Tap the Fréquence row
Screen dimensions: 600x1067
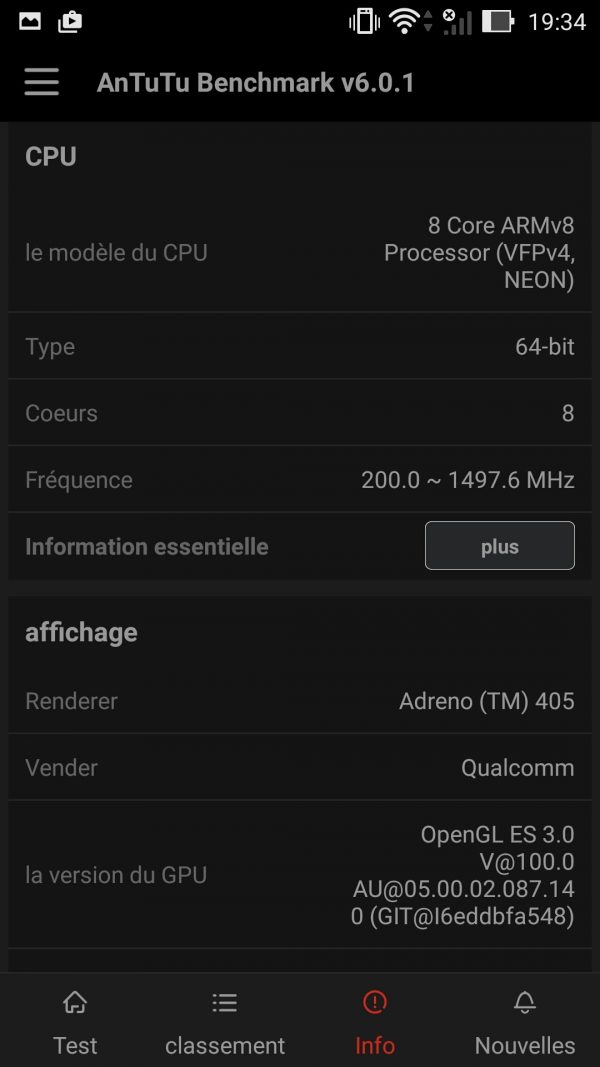(300, 480)
